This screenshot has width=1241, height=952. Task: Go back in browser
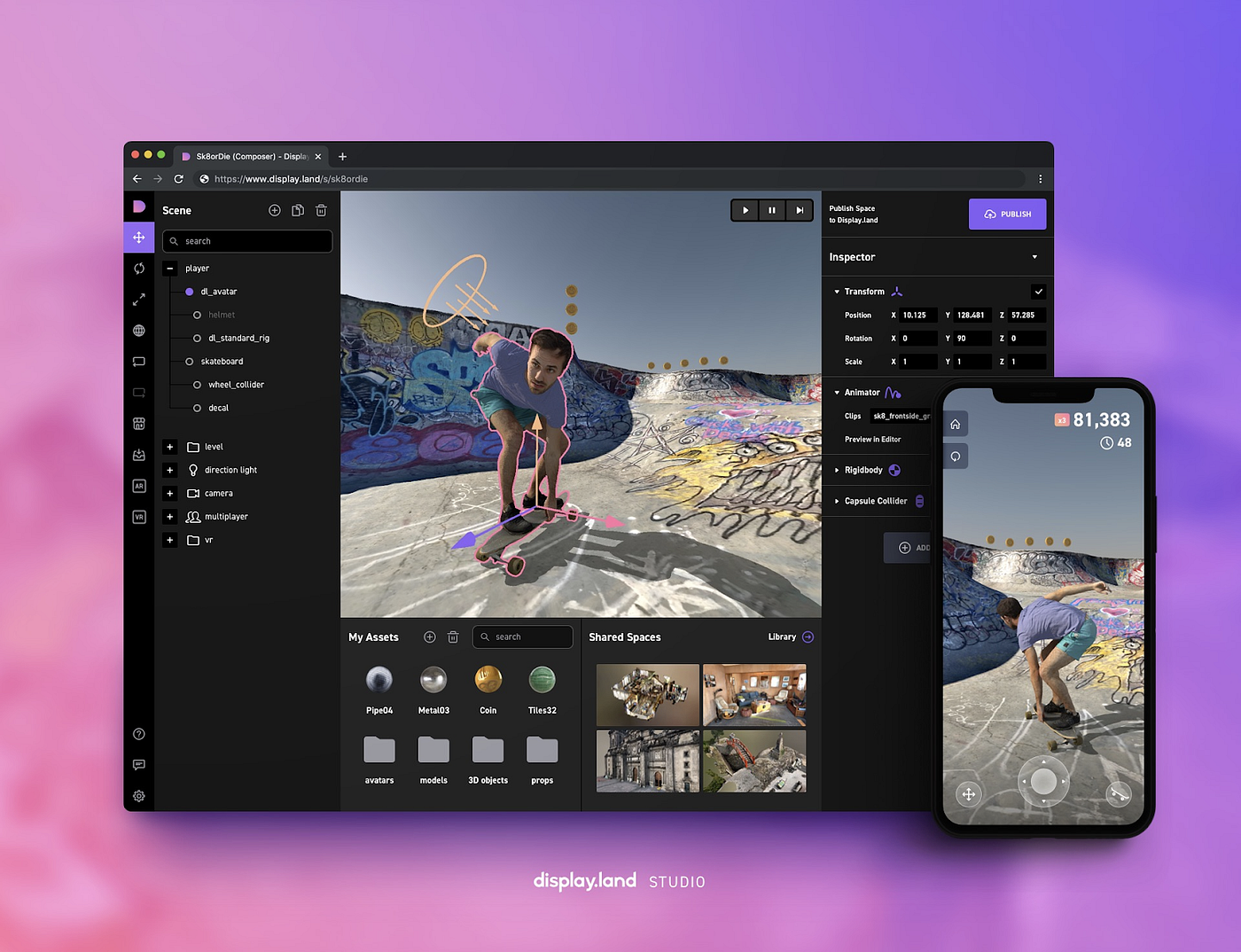[137, 179]
